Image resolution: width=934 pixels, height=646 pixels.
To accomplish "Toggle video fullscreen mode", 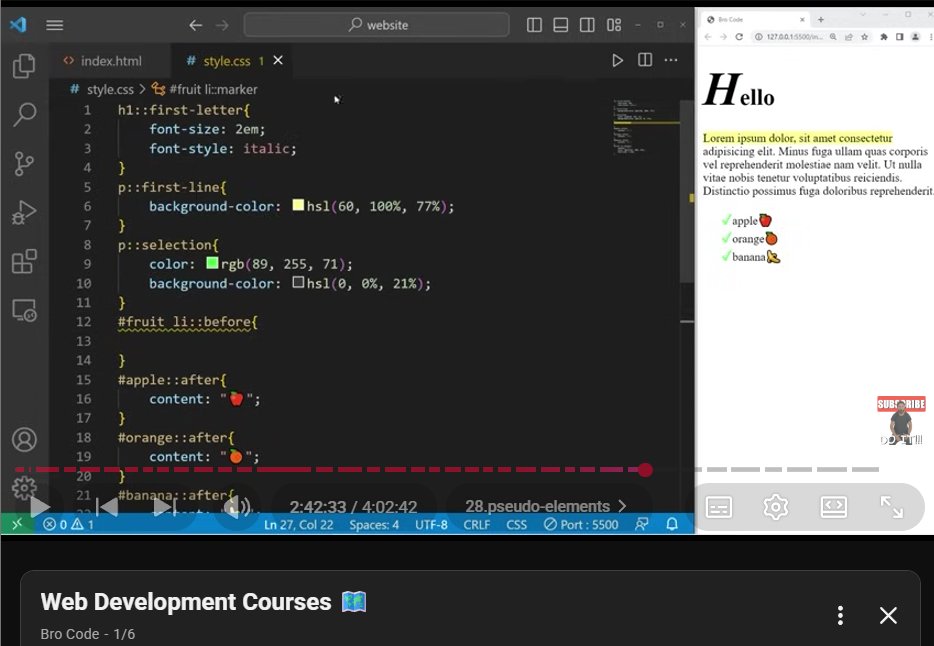I will (x=892, y=507).
